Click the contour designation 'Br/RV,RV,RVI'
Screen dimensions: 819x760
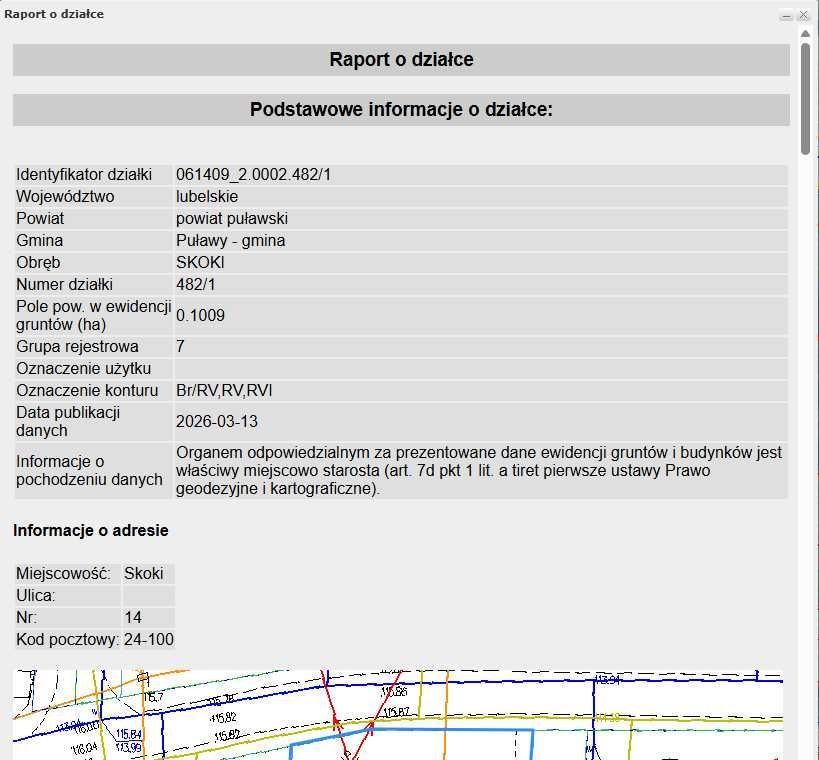pos(224,390)
